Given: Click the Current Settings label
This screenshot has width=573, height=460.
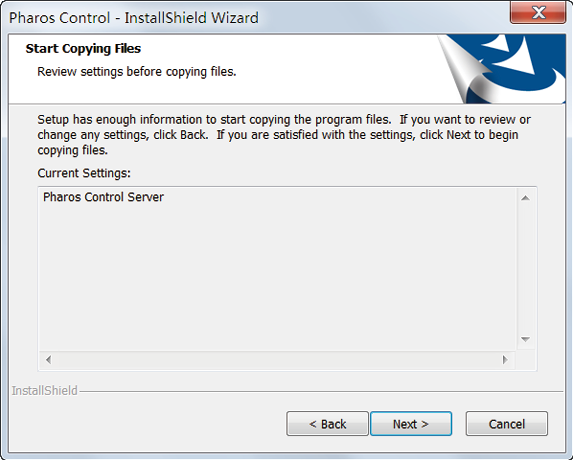Looking at the screenshot, I should click(x=84, y=173).
